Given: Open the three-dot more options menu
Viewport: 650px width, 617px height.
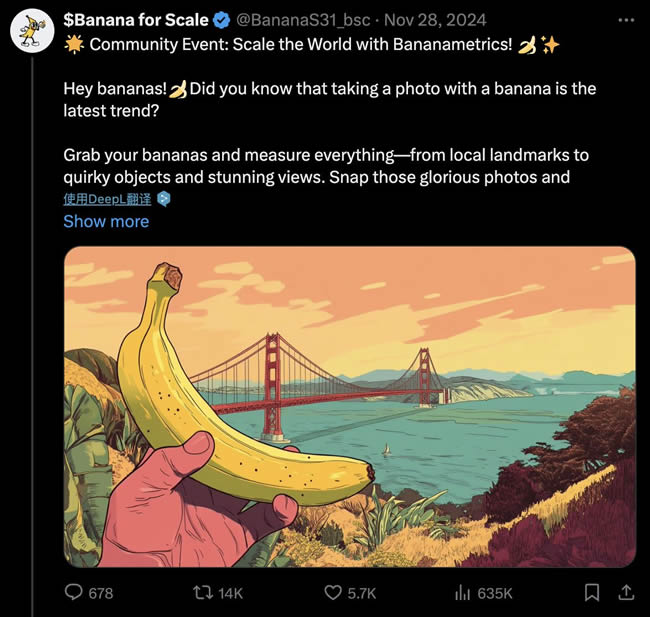Looking at the screenshot, I should [627, 19].
